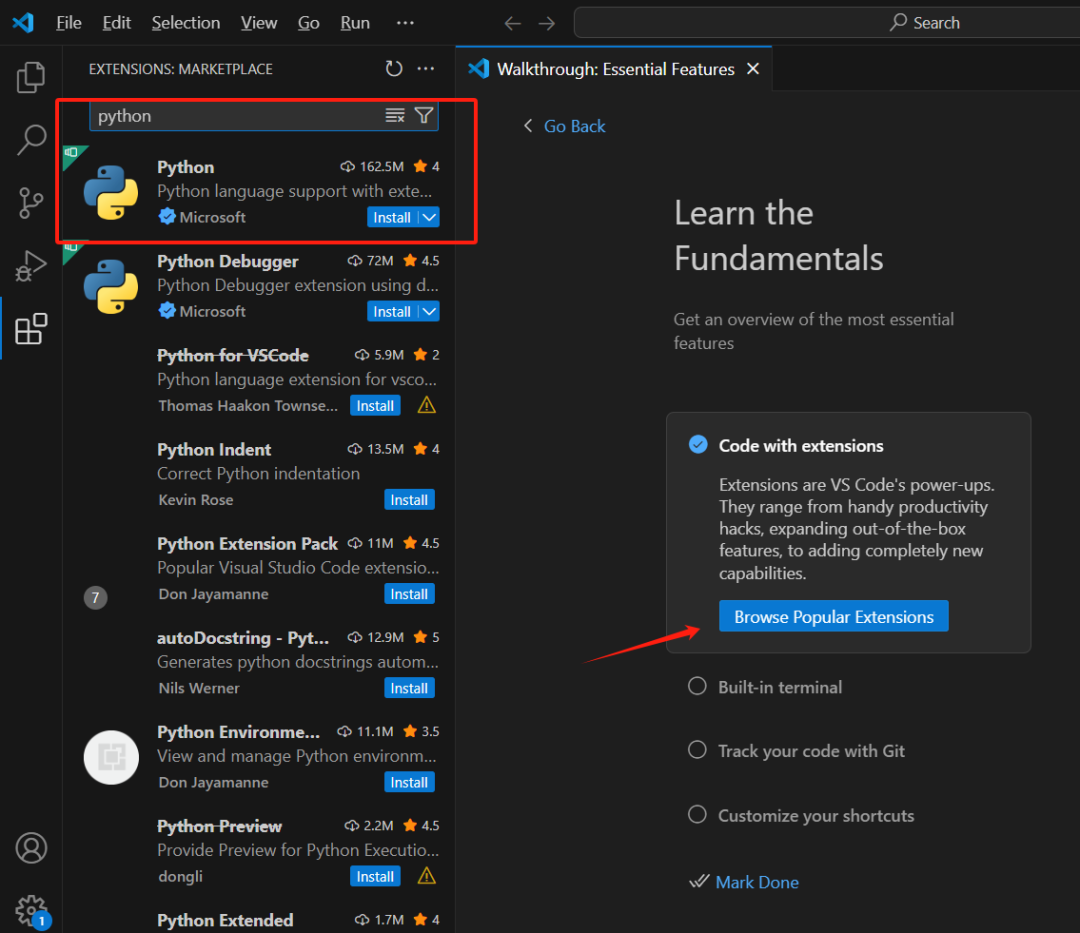
Task: Install autoDocstring extension by Nils Werner
Action: point(409,689)
